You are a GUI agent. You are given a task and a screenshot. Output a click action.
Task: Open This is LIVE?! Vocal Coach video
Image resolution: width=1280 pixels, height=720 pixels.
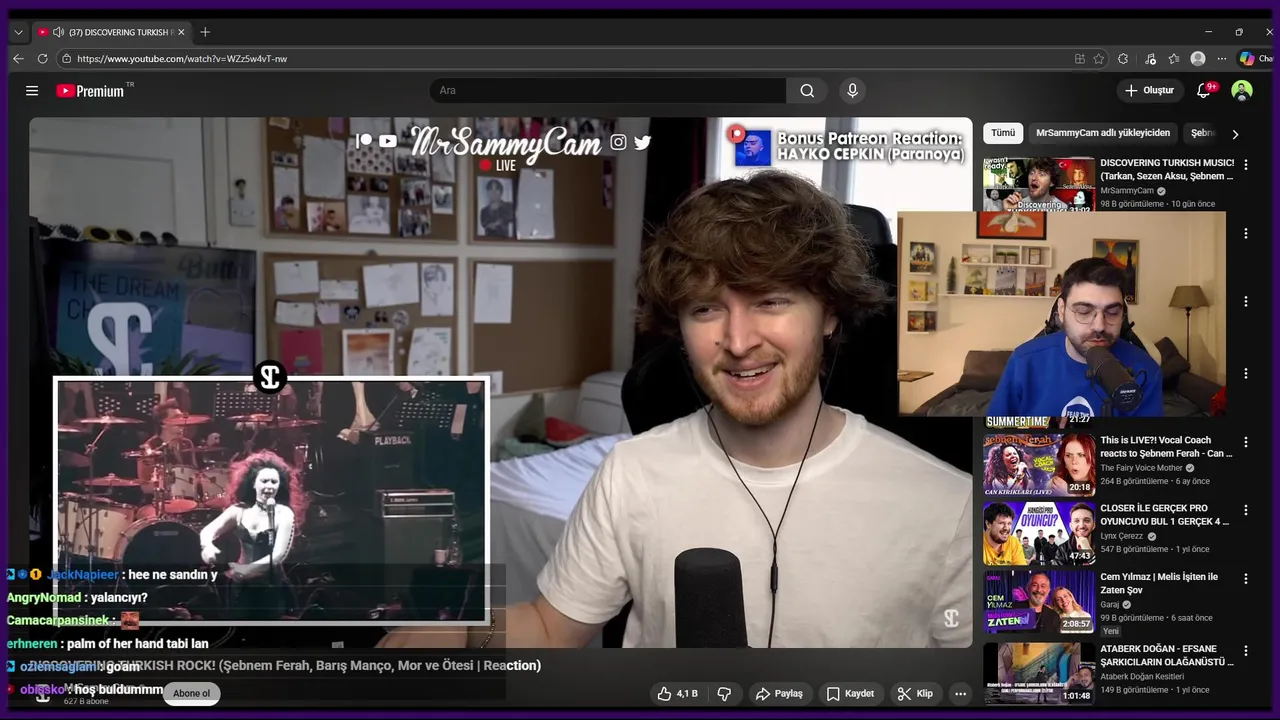[x=1166, y=446]
